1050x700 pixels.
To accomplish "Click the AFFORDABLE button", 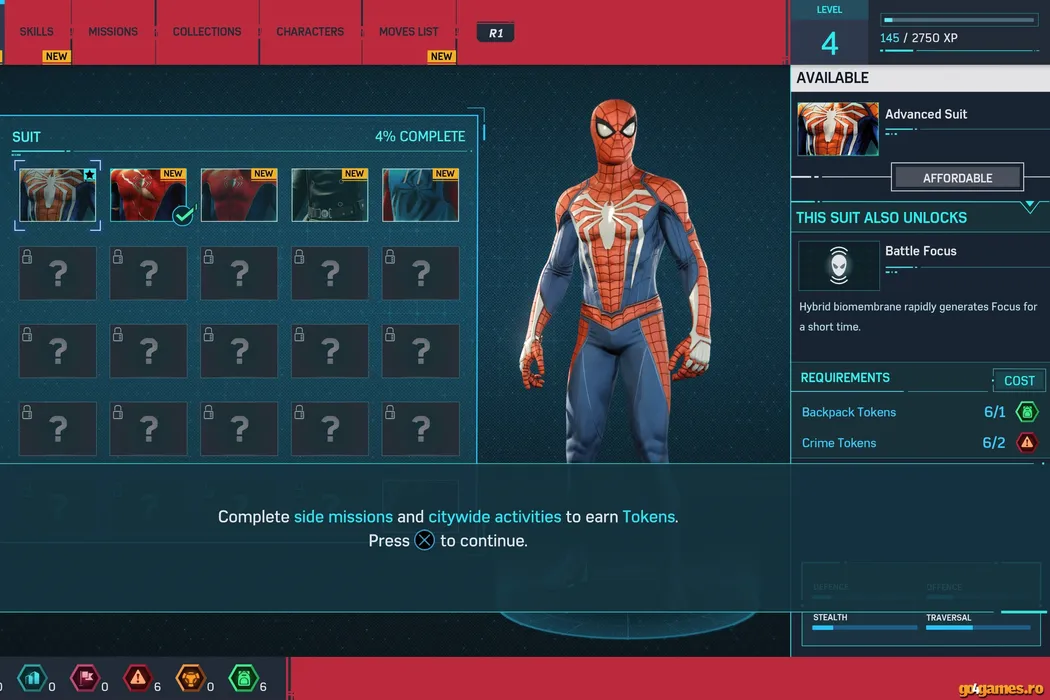I will 957,178.
